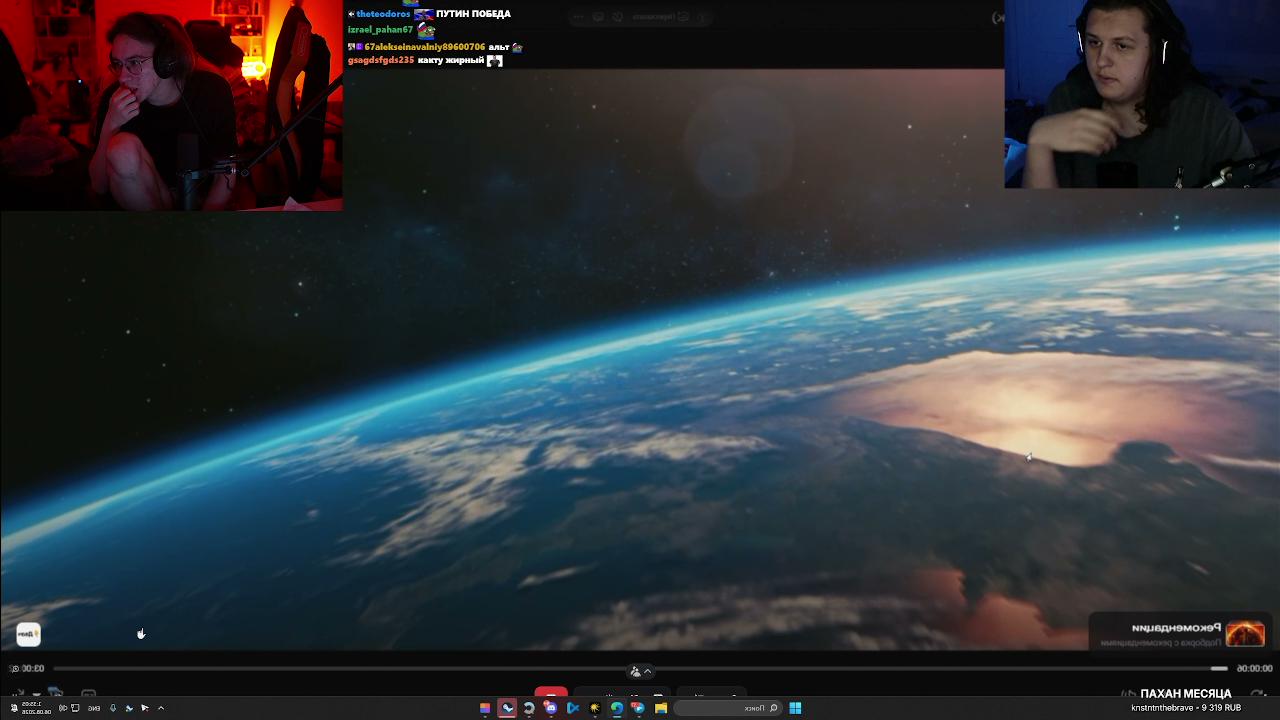The image size is (1280, 720).
Task: Click the knstntnthebrave 9 319 RUB donor line
Action: [x=1186, y=708]
